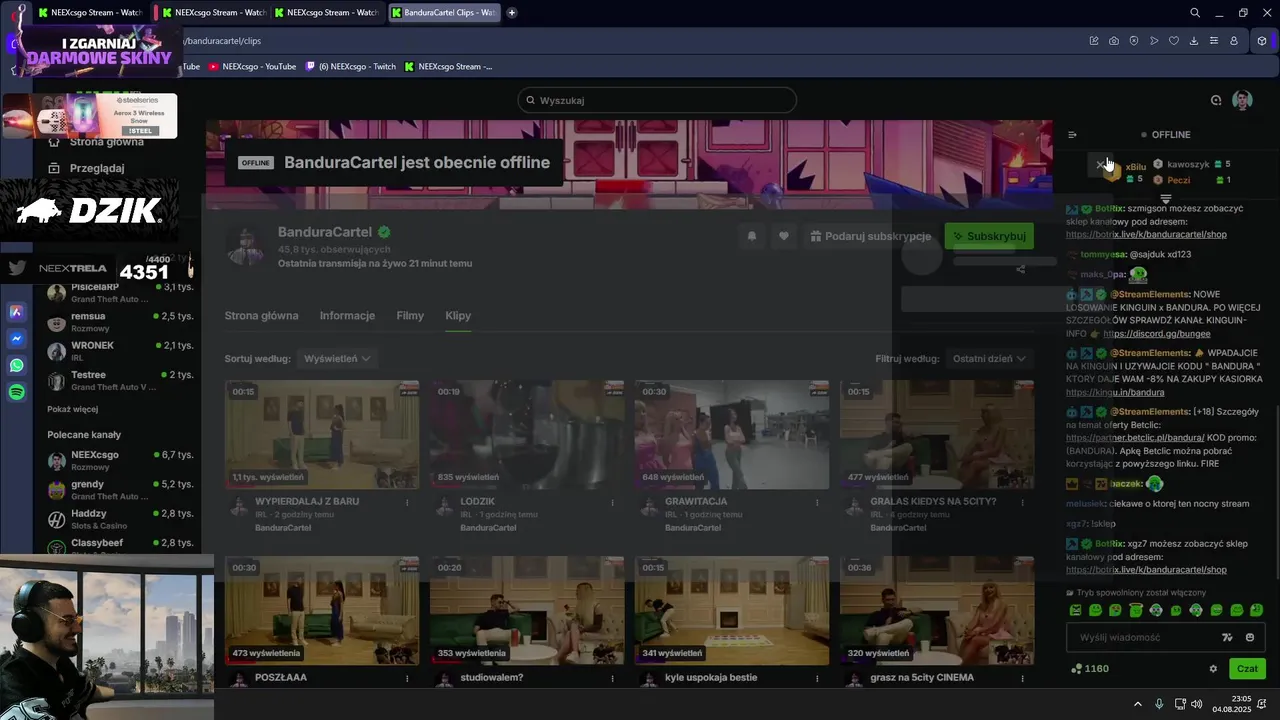Click the green Czat send button
The image size is (1280, 720).
coord(1247,669)
